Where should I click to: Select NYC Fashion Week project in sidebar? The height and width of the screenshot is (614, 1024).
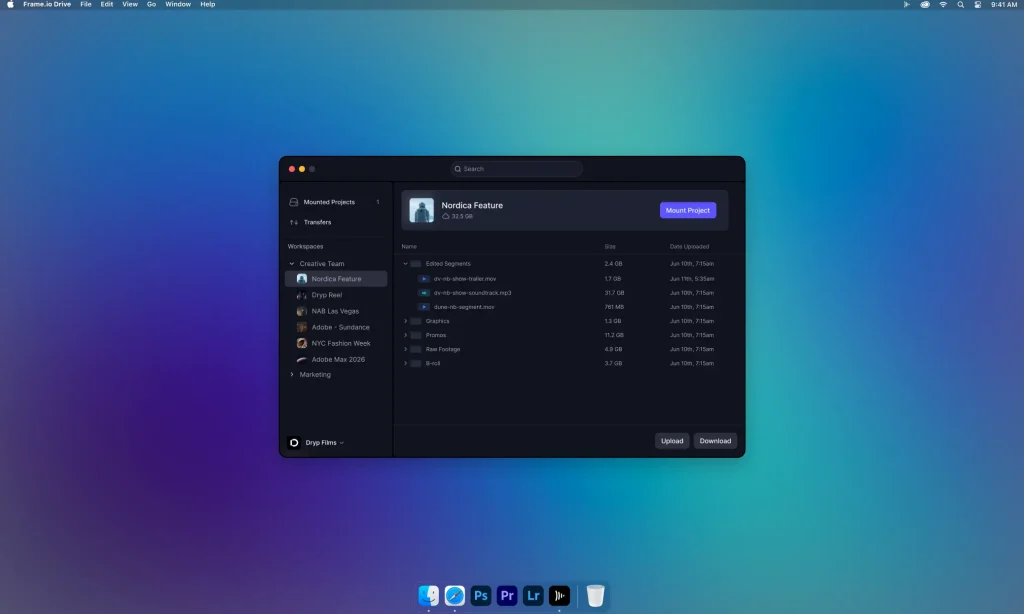[340, 343]
